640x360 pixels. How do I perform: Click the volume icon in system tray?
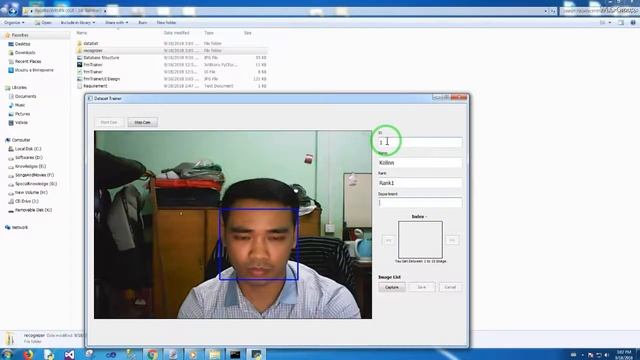click(x=607, y=355)
